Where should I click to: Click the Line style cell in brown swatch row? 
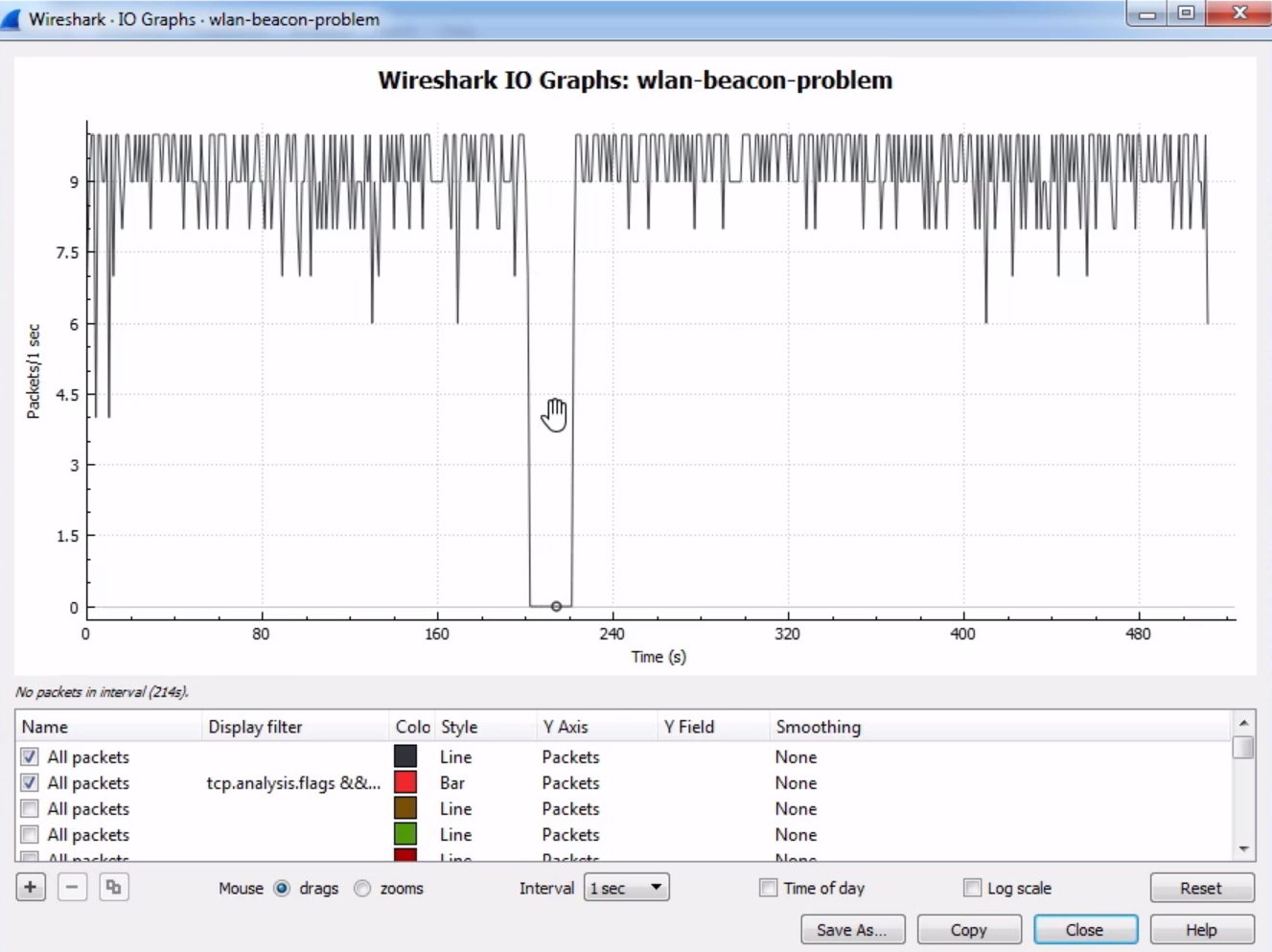coord(456,809)
